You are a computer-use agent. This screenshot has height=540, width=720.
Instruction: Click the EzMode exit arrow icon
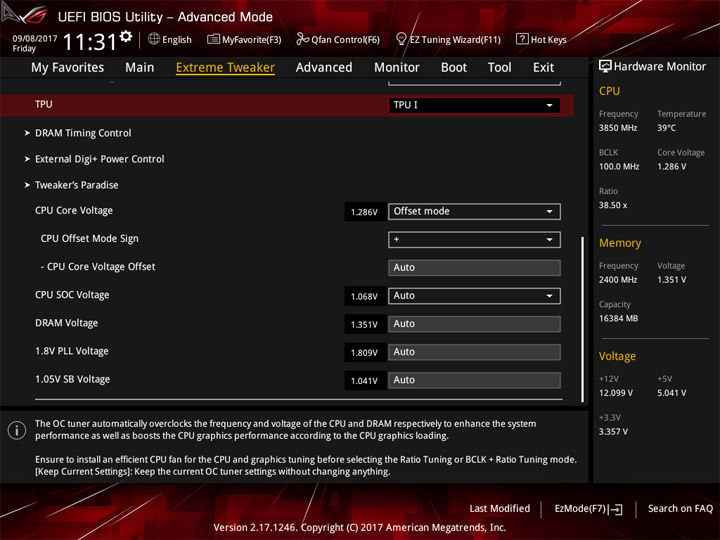coord(616,509)
